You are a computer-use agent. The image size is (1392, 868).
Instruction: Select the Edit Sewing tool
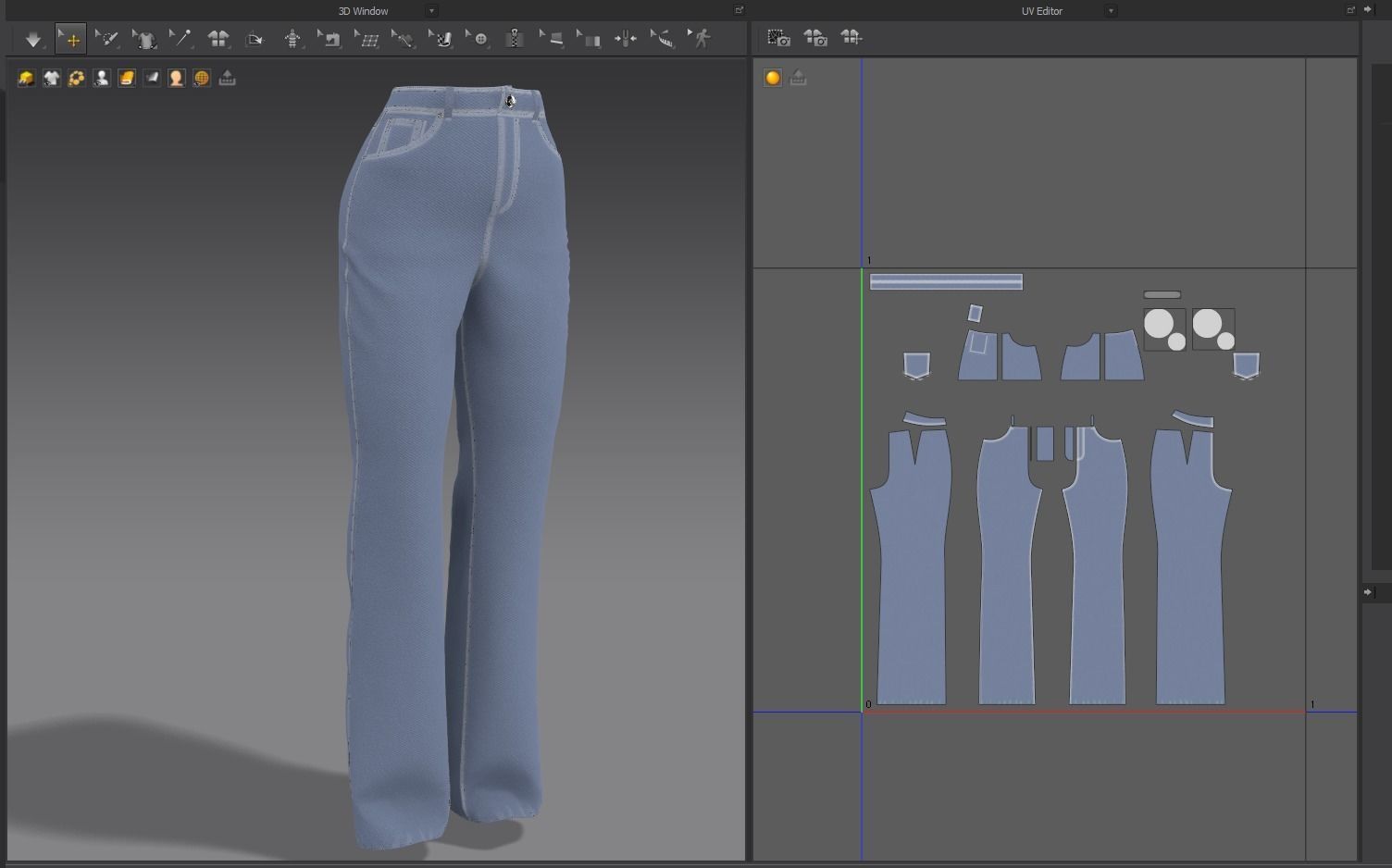[x=404, y=39]
